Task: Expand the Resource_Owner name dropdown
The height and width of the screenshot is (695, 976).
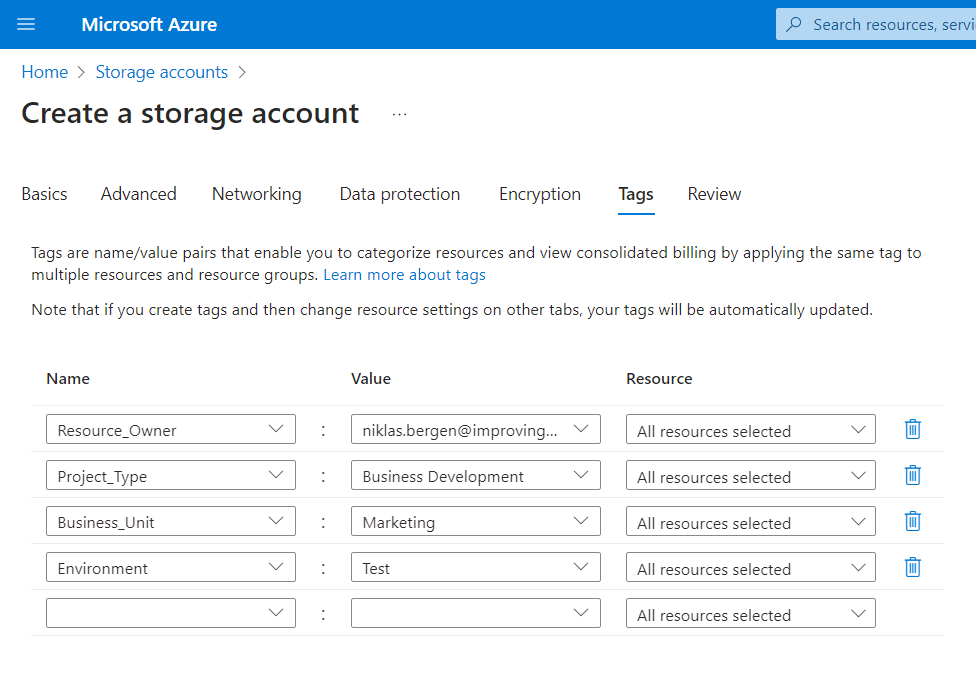Action: click(171, 430)
